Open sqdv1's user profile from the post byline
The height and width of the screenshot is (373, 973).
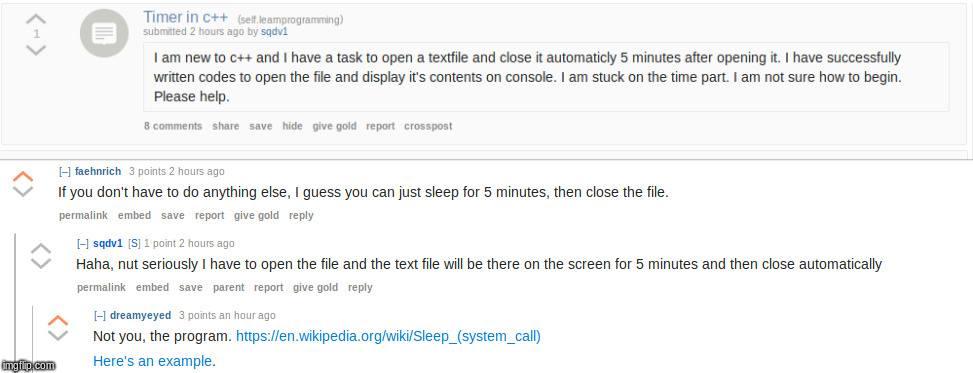(274, 32)
